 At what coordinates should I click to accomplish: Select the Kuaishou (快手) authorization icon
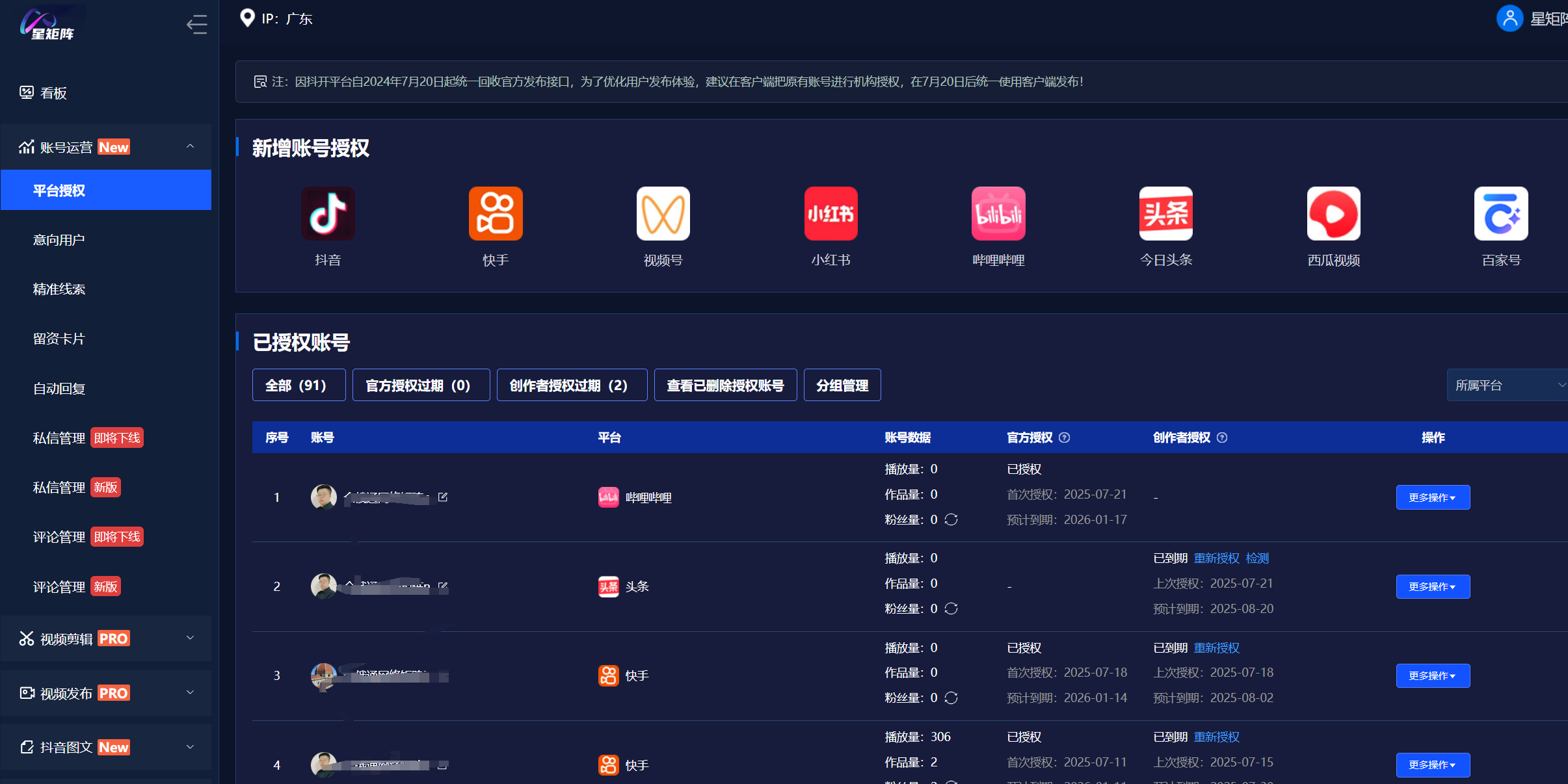496,213
